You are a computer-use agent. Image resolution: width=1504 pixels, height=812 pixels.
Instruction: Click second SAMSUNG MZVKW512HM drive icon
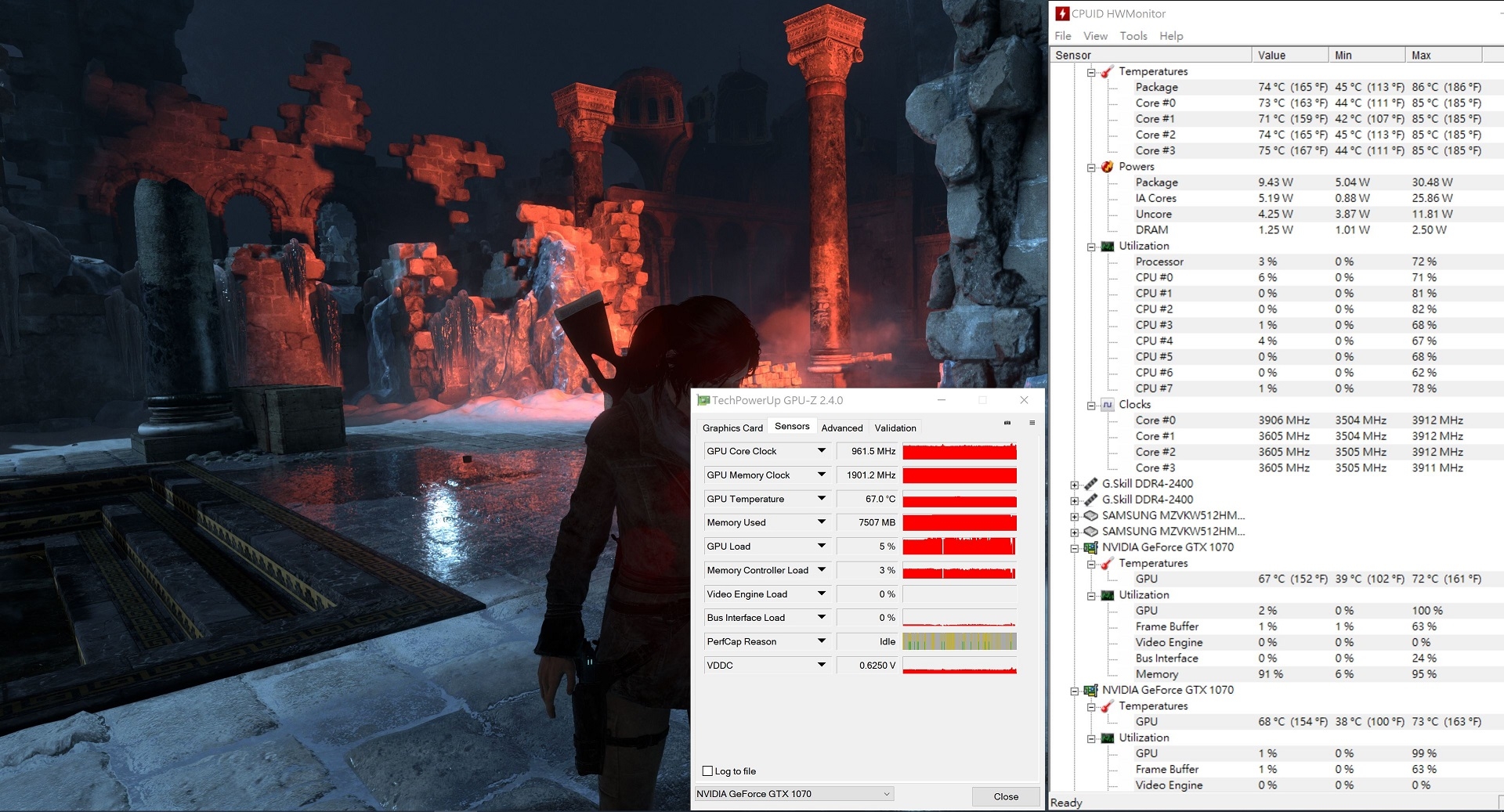click(1090, 532)
